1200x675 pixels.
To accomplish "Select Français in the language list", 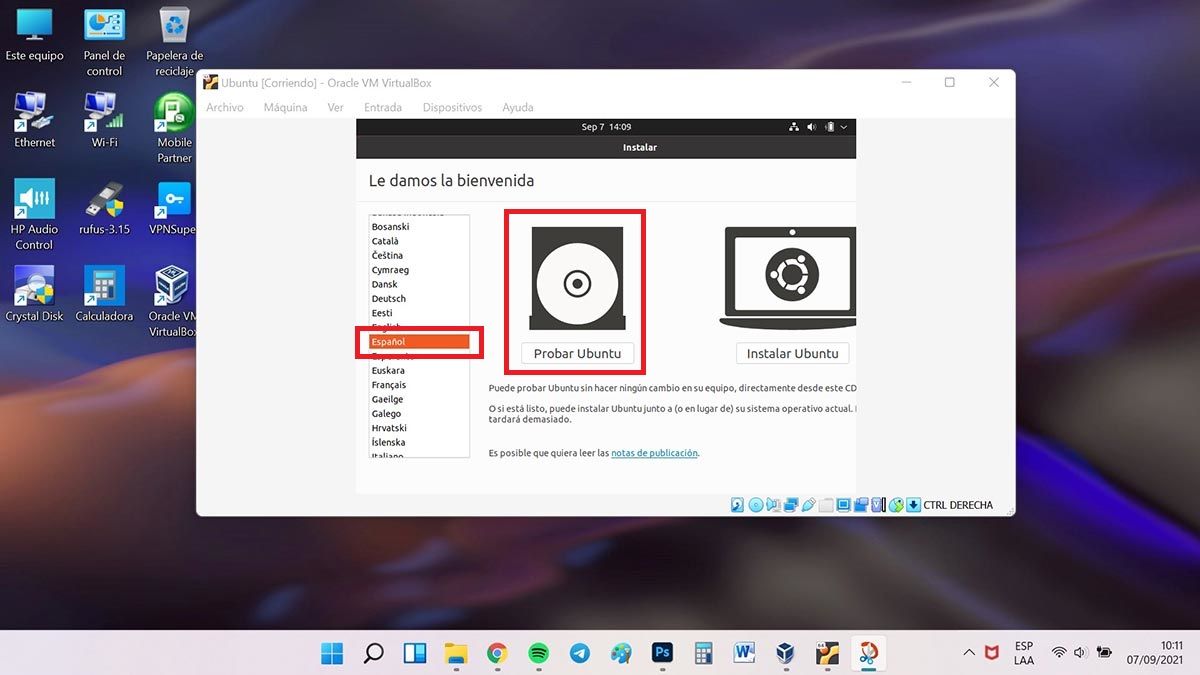I will click(x=389, y=385).
